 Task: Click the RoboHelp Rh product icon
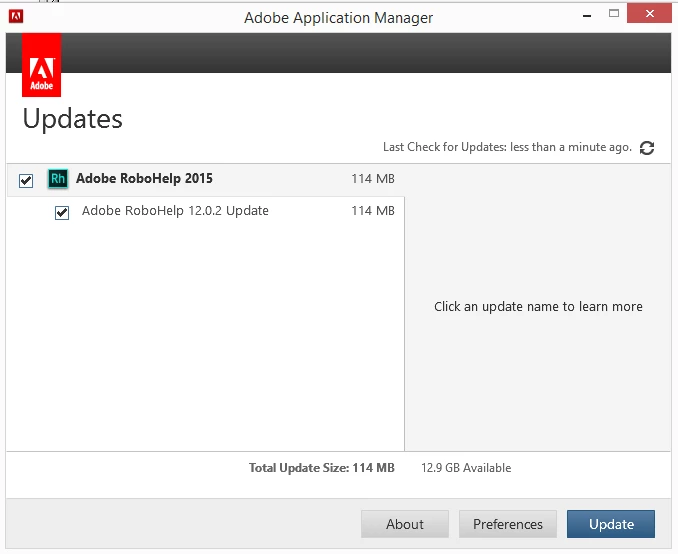click(x=58, y=179)
